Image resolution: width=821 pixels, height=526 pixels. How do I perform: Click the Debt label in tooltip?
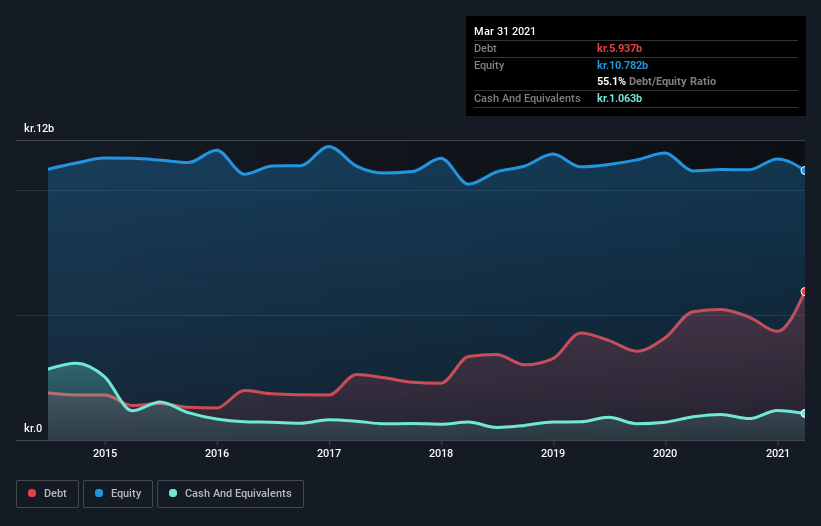point(485,48)
